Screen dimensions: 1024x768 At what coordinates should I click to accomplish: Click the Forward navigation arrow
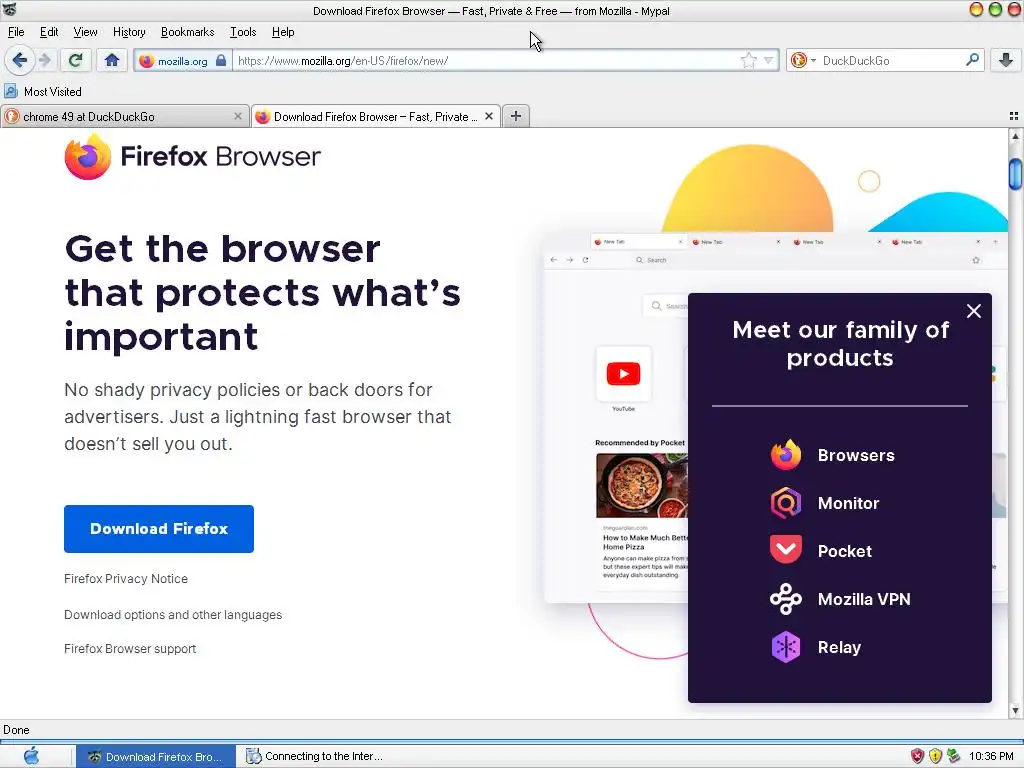(x=45, y=61)
